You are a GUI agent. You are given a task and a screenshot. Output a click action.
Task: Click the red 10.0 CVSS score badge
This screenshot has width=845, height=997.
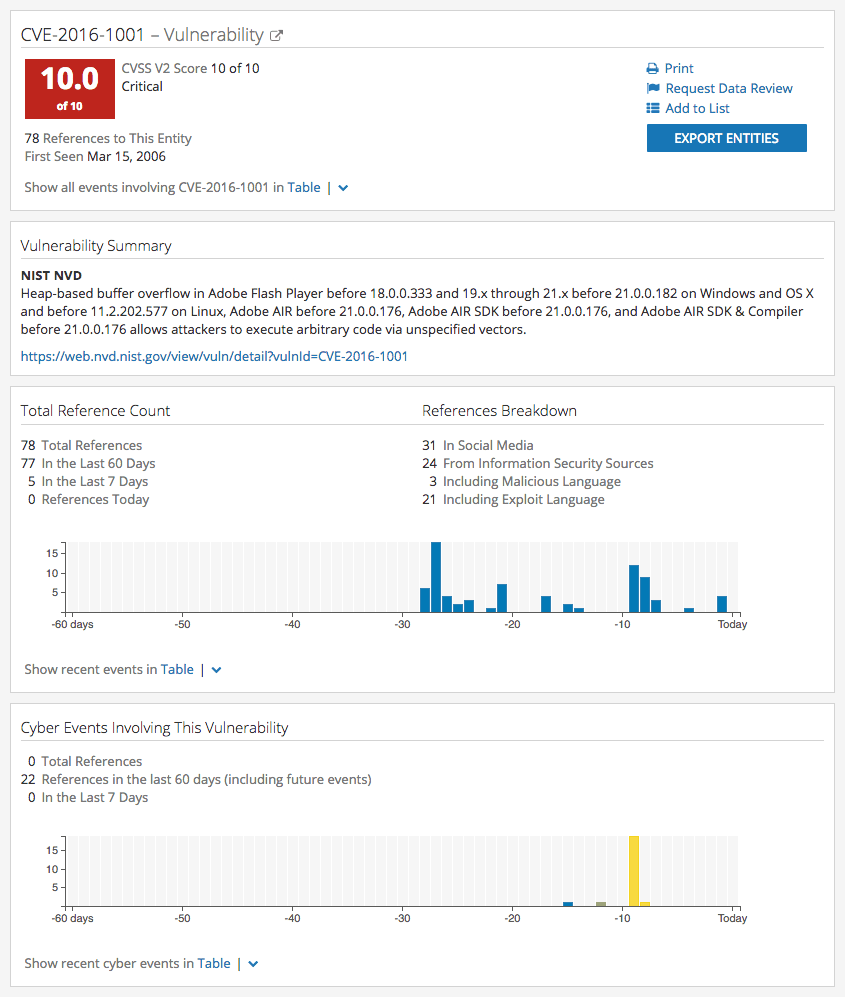[70, 89]
